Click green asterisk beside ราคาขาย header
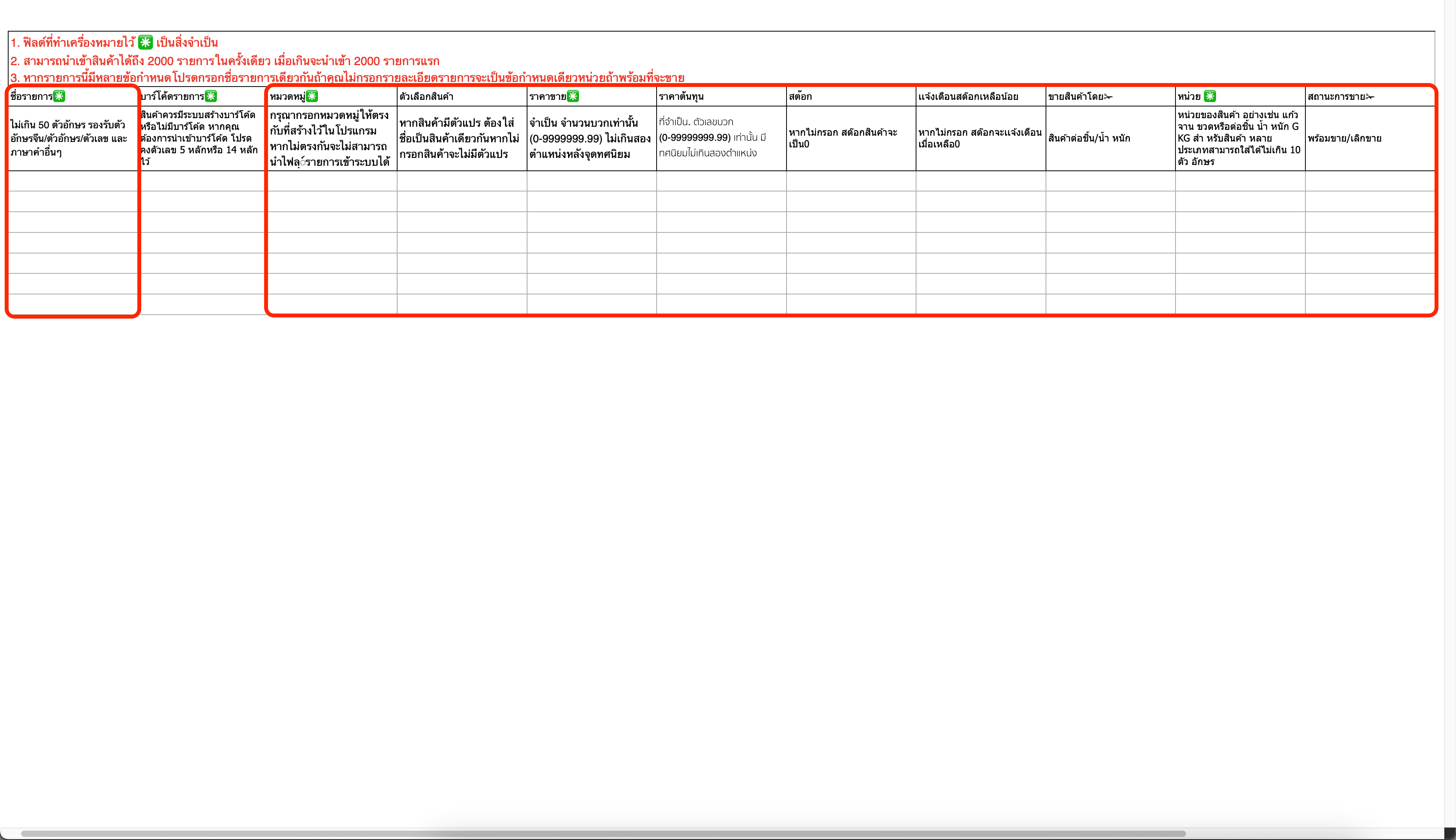Viewport: 1456px width, 840px height. coord(572,96)
